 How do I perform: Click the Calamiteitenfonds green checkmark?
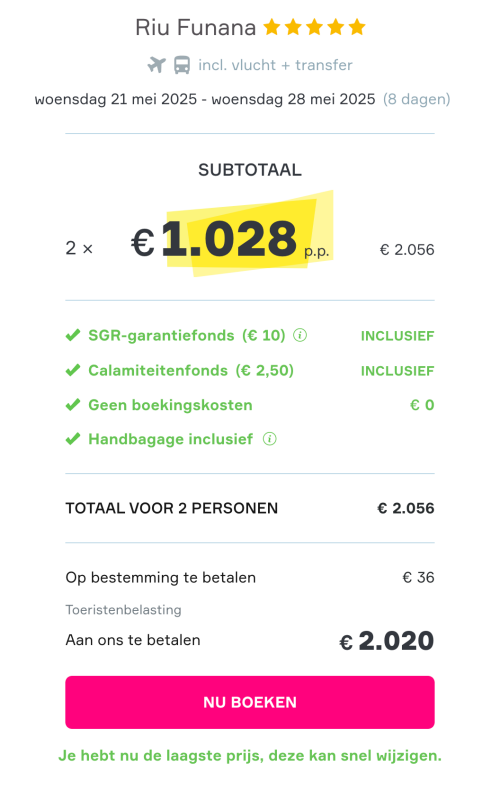(73, 370)
